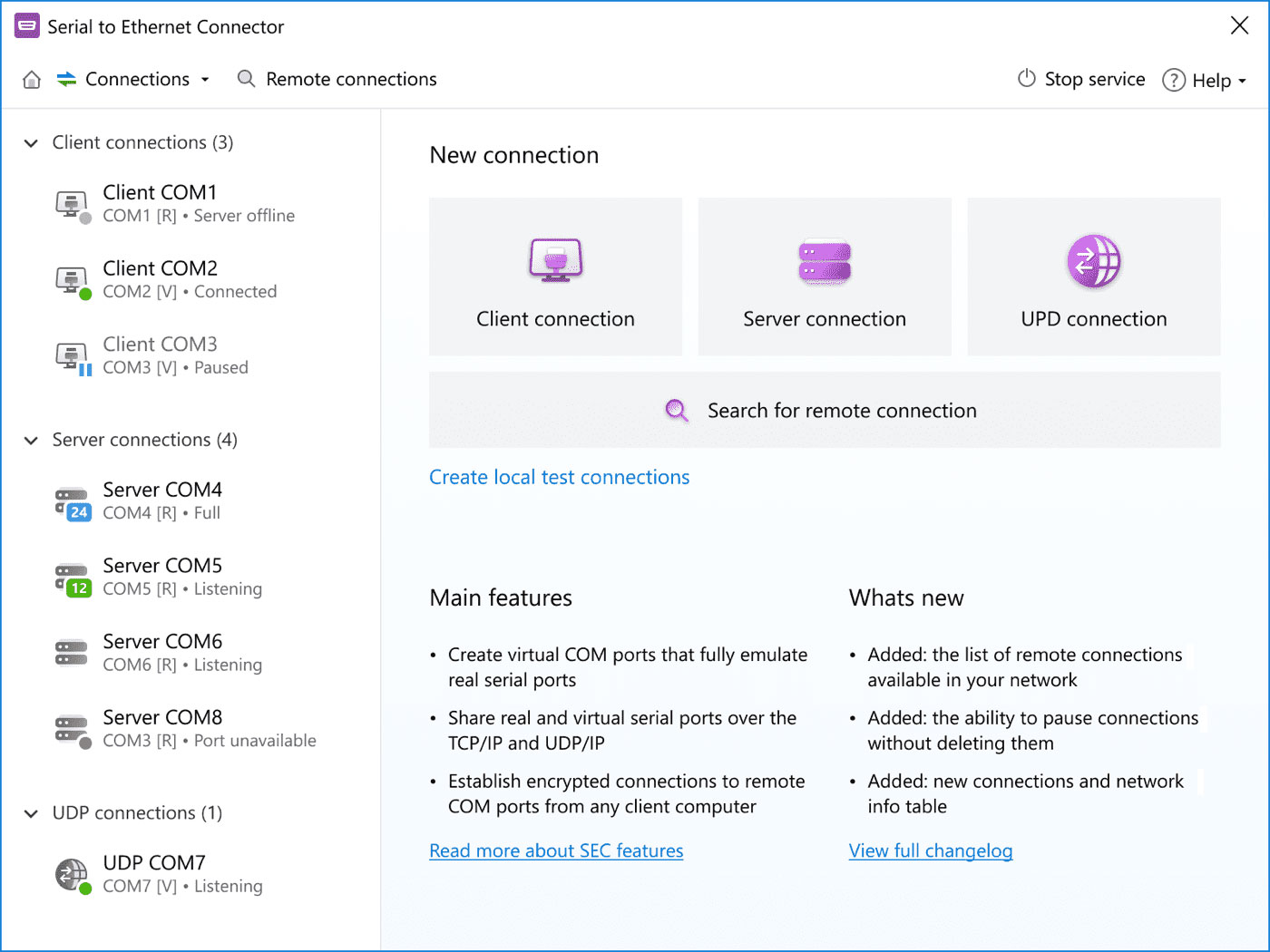This screenshot has height=952, width=1270.
Task: Click the Stop service power icon
Action: coord(1026,79)
